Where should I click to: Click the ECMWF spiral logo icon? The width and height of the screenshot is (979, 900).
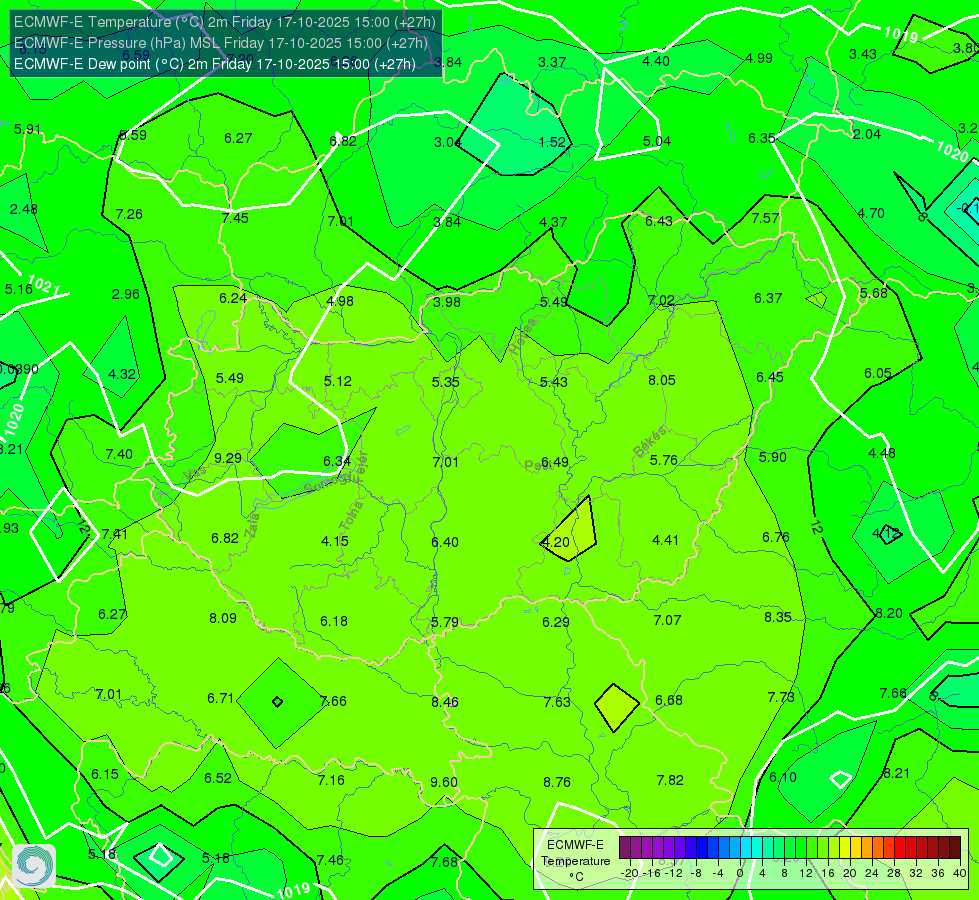pos(34,866)
